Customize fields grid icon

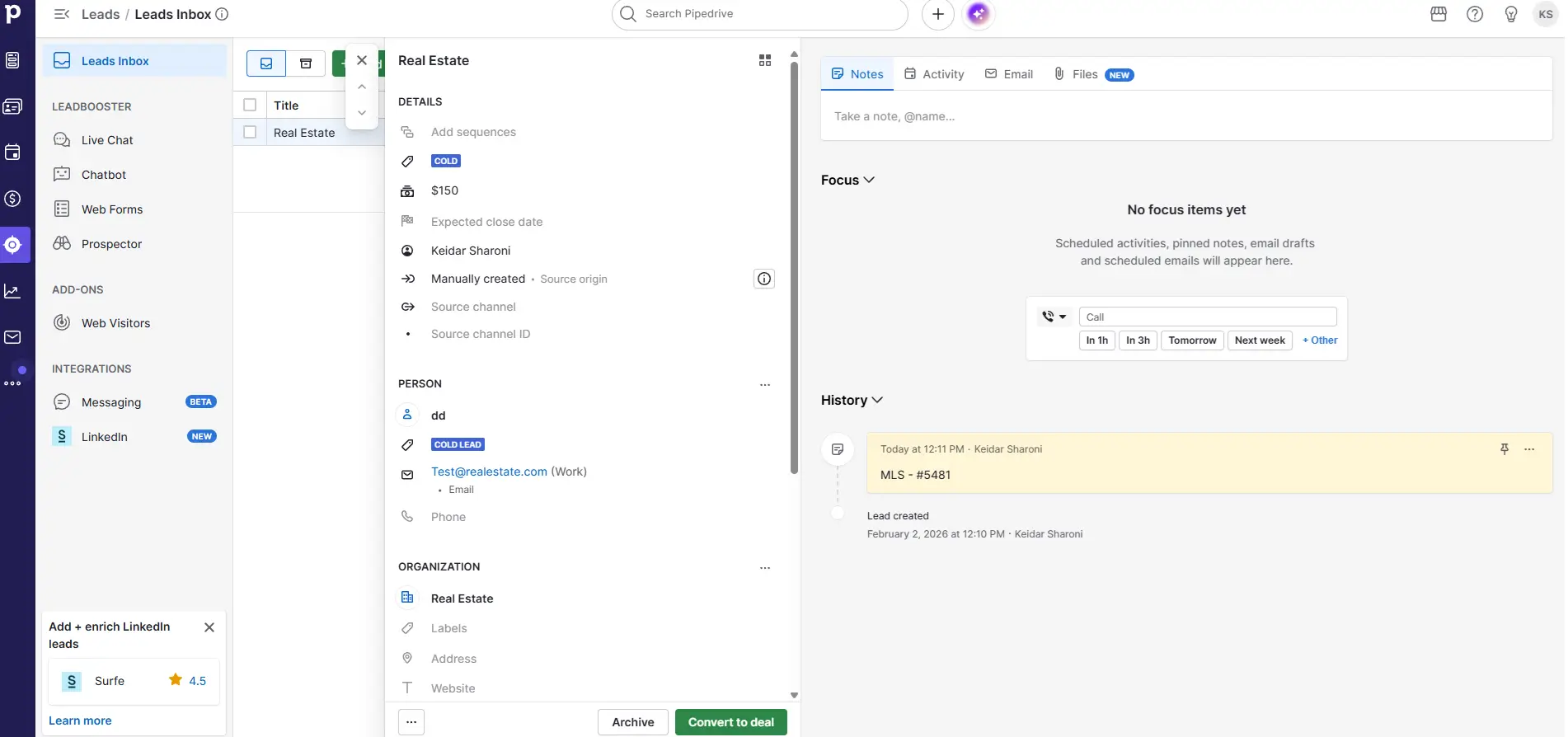click(765, 60)
